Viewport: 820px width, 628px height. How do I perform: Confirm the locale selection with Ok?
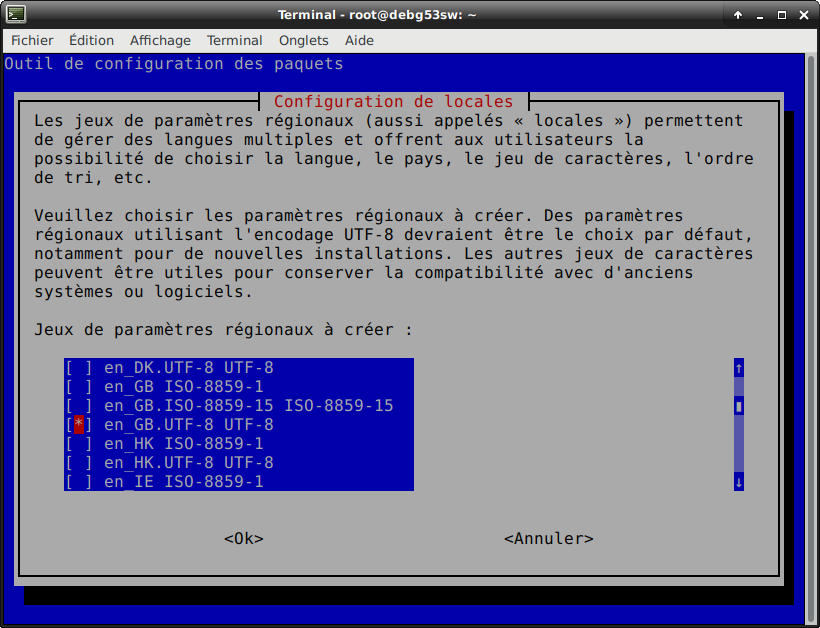point(243,539)
